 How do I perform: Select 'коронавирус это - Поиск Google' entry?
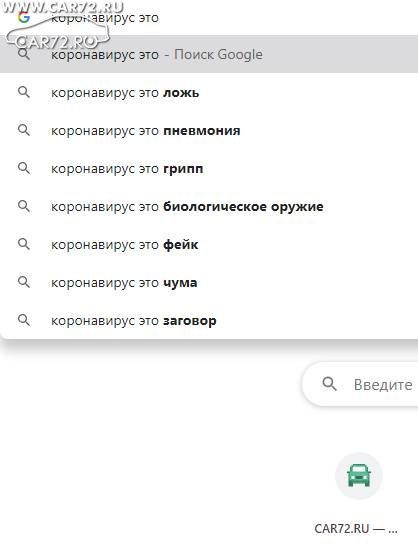(x=209, y=54)
